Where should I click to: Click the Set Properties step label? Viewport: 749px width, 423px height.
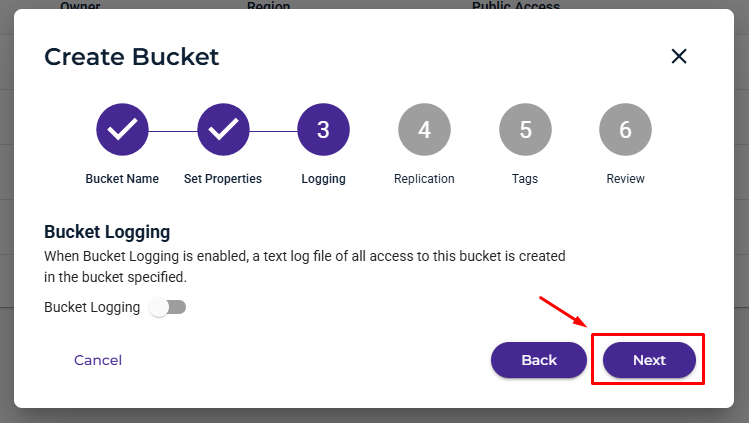coord(223,179)
